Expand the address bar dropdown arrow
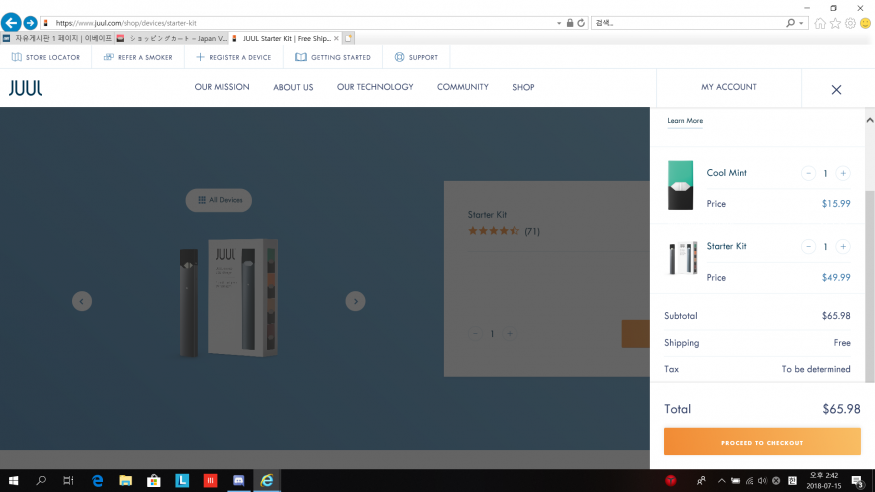The width and height of the screenshot is (875, 492). (558, 22)
